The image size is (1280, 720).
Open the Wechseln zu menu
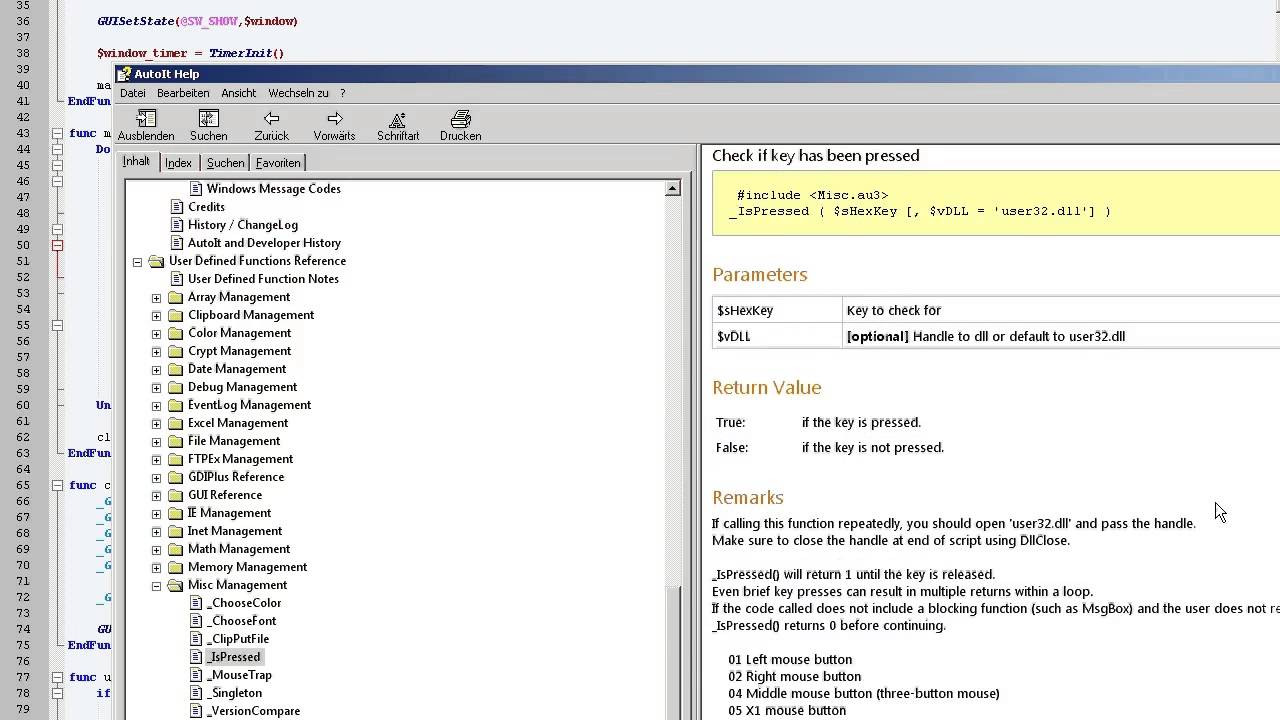click(298, 93)
